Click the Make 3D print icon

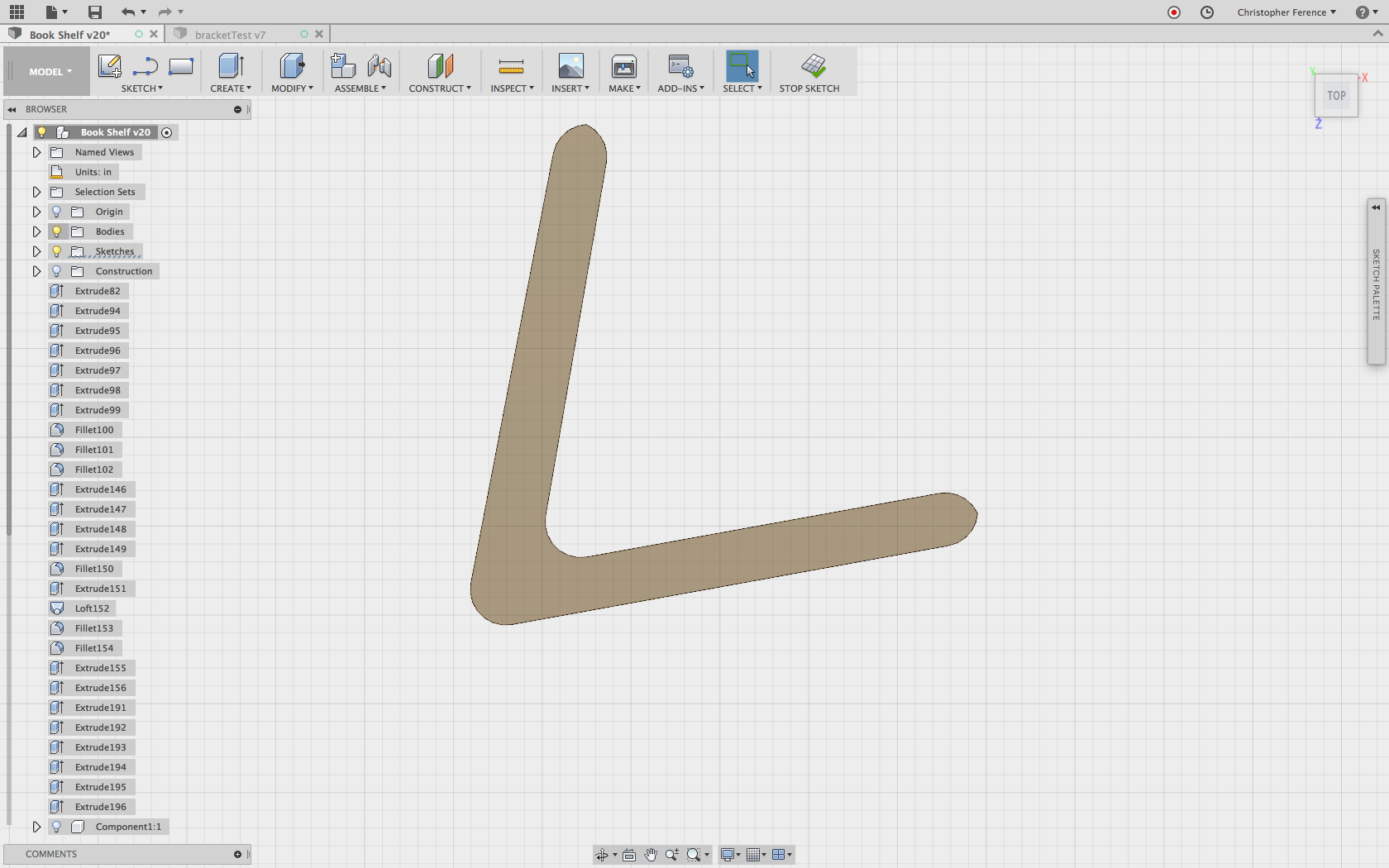[x=624, y=66]
